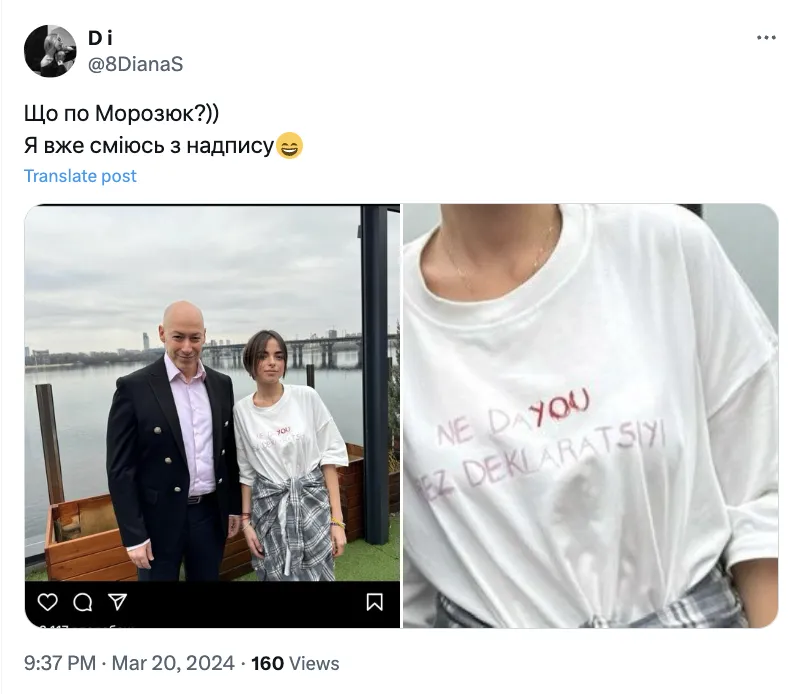Click the bookmark save icon in photo

pos(375,601)
